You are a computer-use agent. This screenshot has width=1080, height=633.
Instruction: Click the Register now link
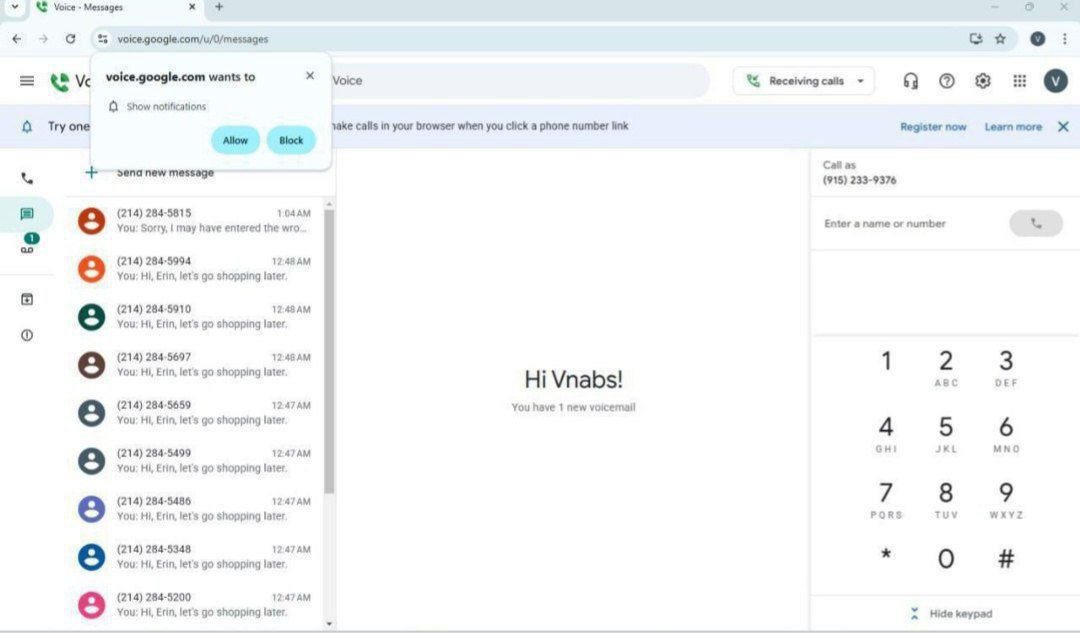pos(933,127)
